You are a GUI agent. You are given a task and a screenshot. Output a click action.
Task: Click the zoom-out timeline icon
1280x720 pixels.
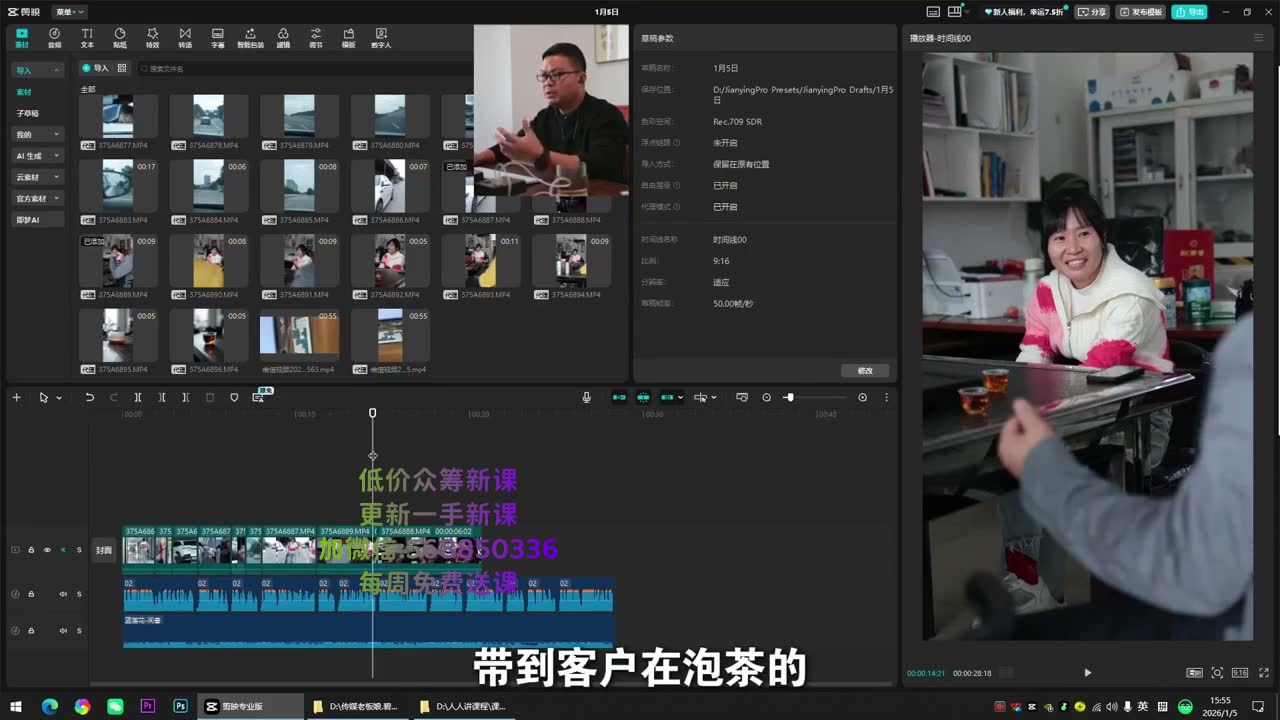767,397
